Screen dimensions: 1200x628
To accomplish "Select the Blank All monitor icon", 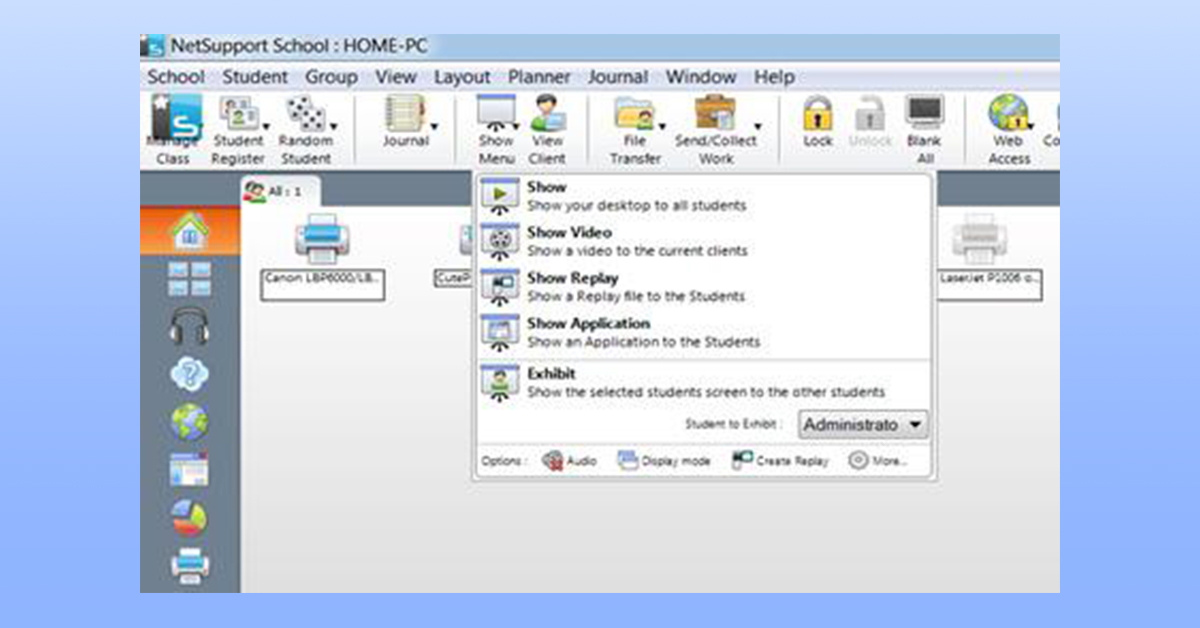I will tap(923, 115).
